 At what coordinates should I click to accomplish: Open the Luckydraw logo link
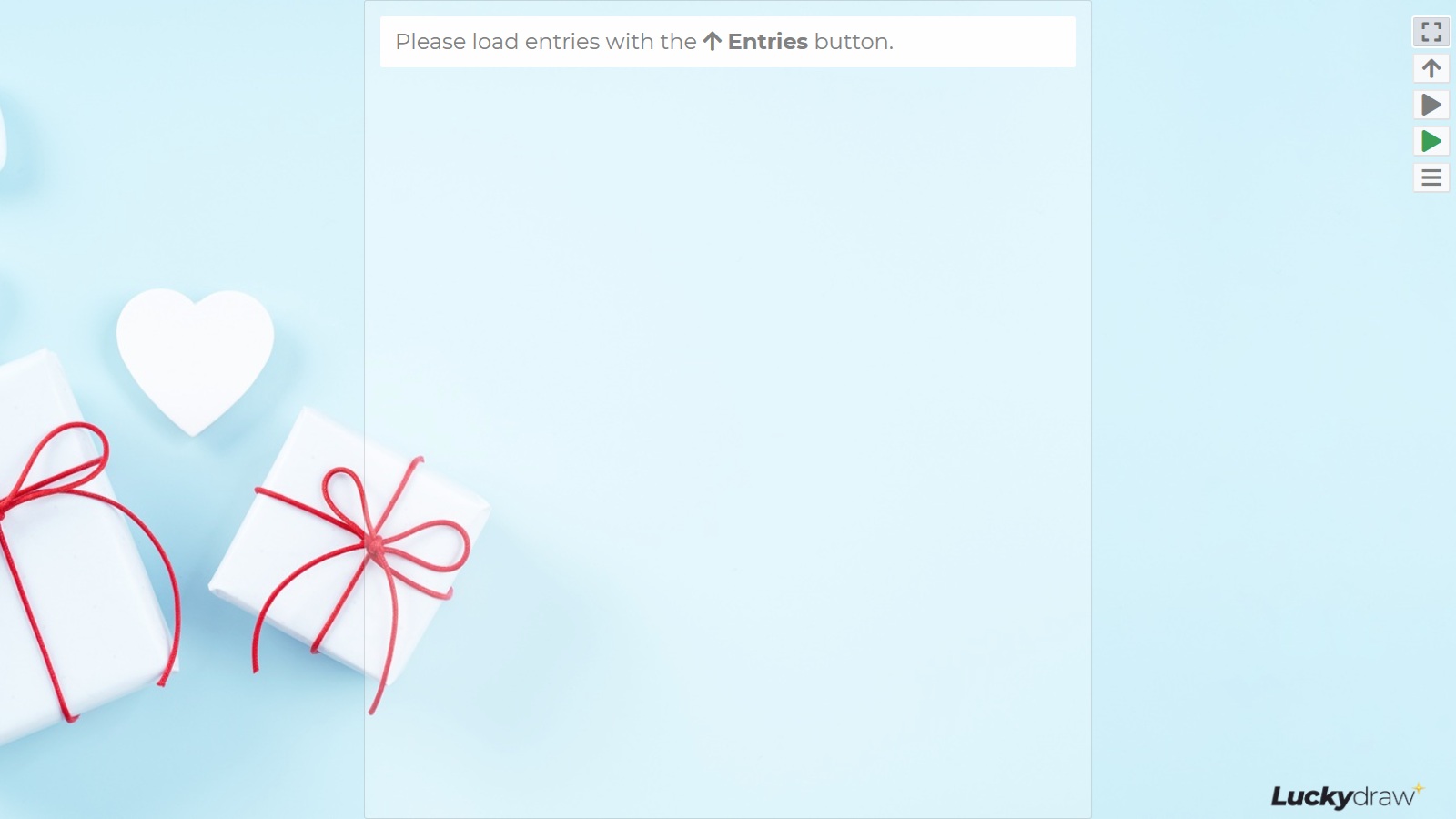[1347, 795]
